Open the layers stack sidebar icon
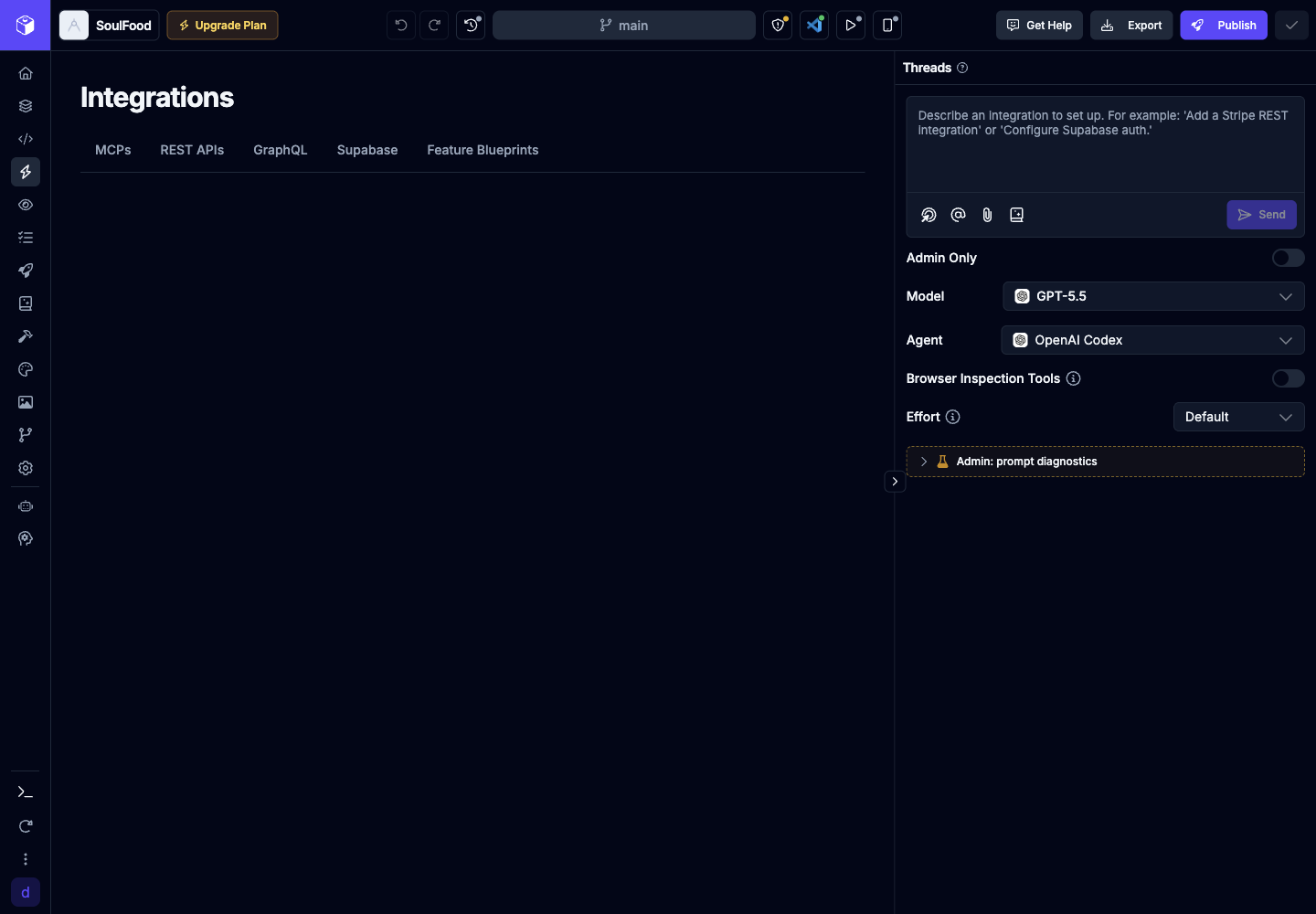Image resolution: width=1316 pixels, height=914 pixels. [26, 106]
